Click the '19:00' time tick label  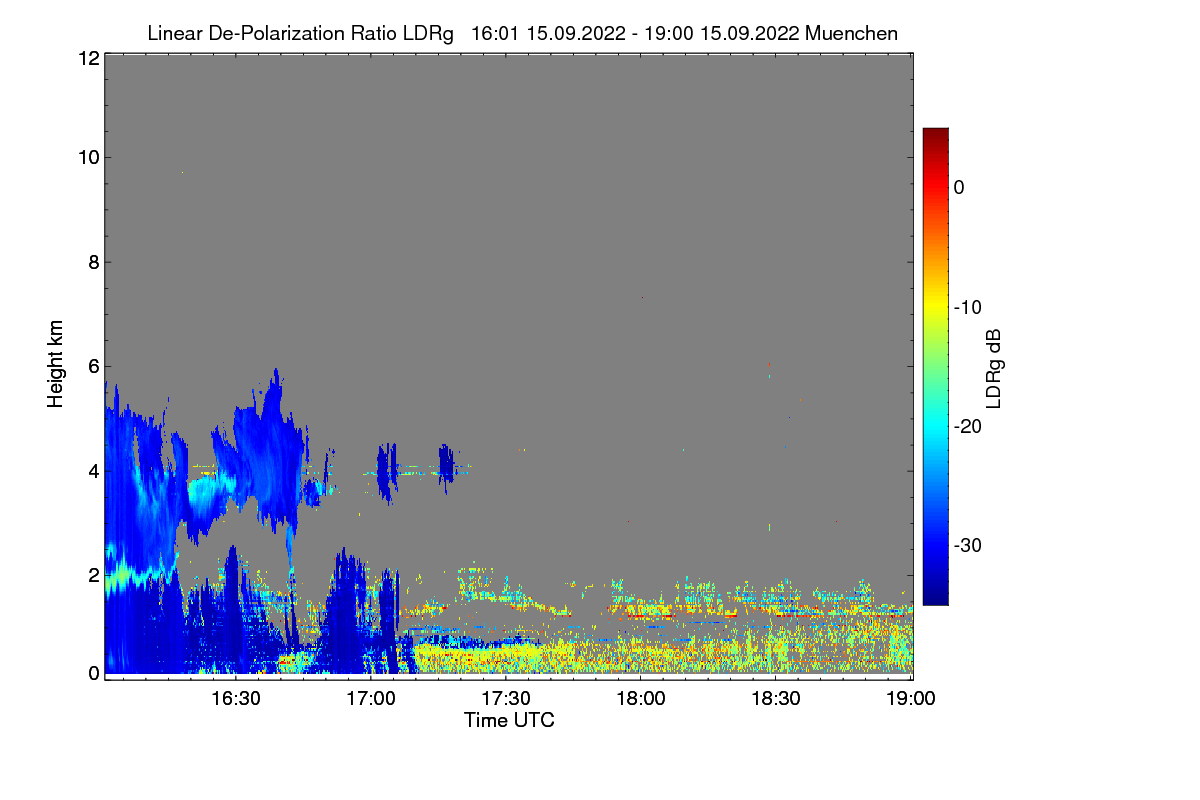point(911,698)
